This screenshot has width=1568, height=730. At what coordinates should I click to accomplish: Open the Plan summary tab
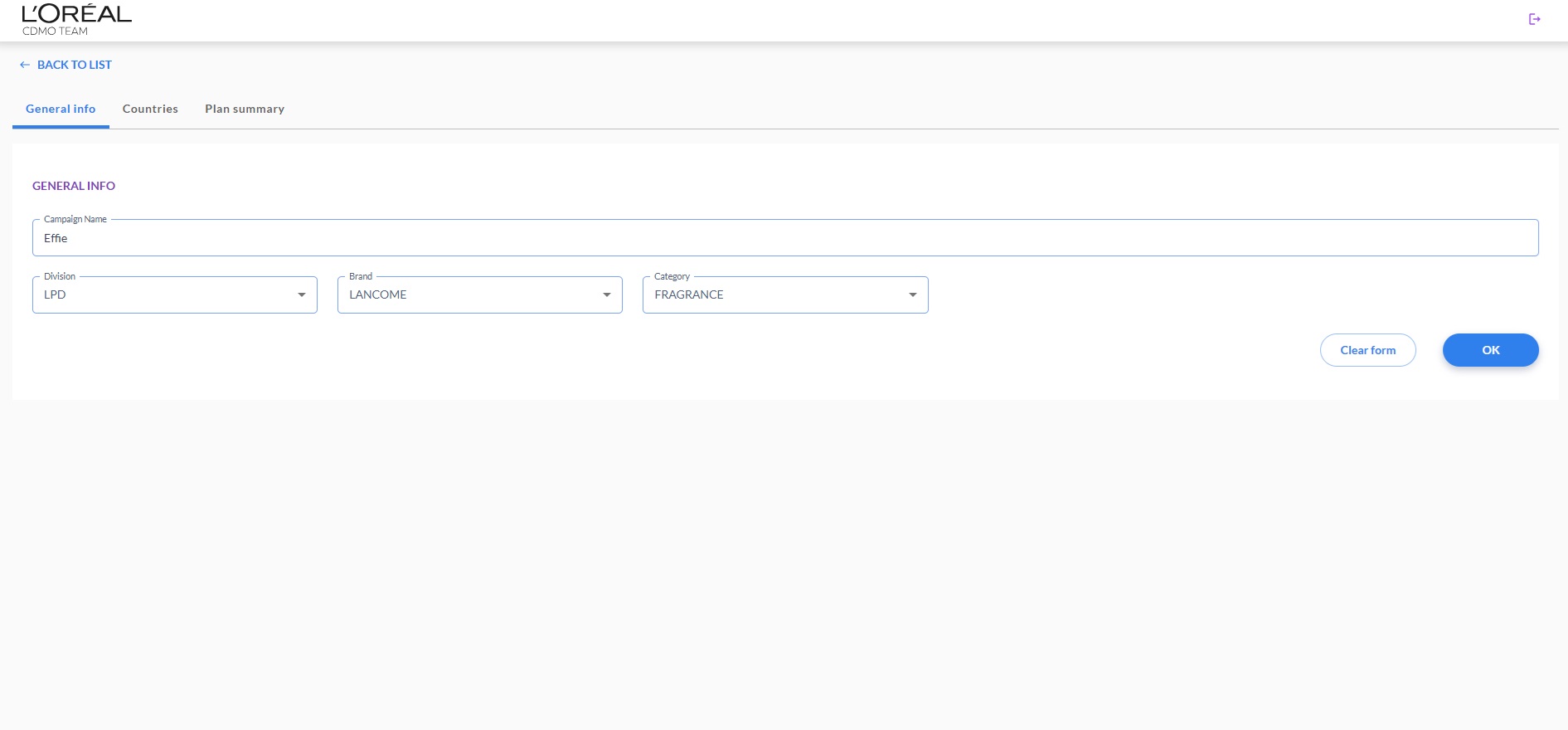click(245, 109)
